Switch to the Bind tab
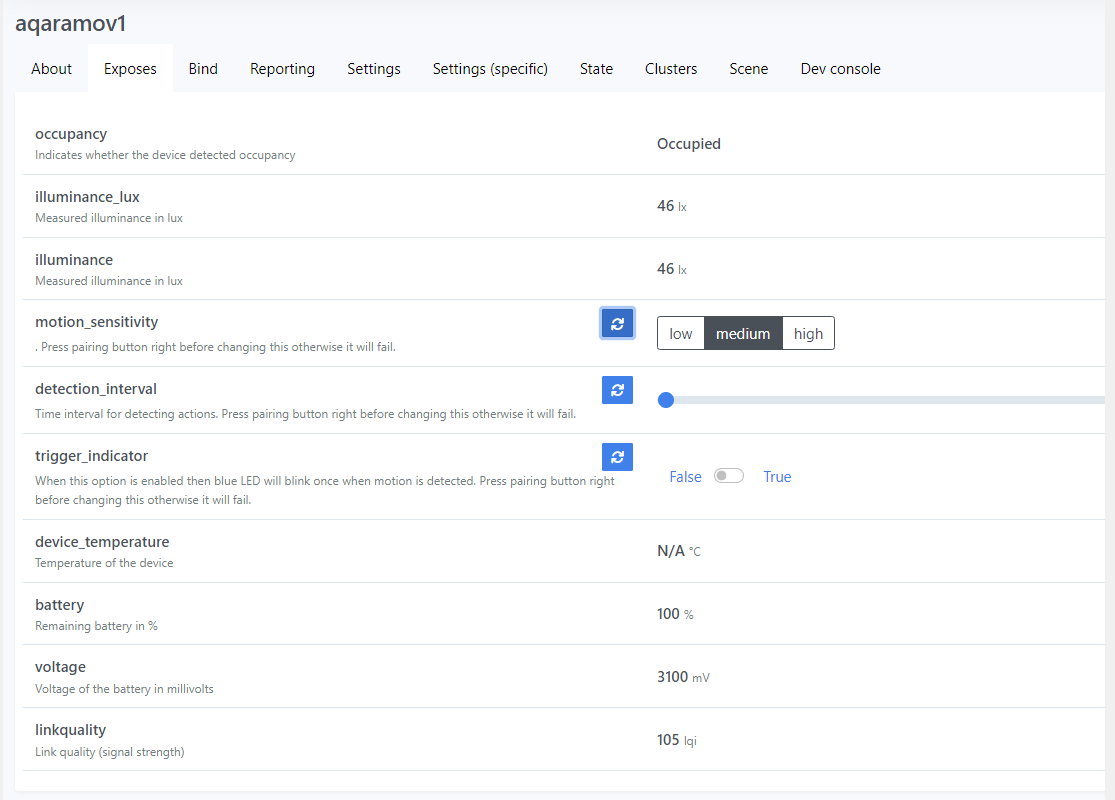Image resolution: width=1115 pixels, height=800 pixels. [203, 69]
